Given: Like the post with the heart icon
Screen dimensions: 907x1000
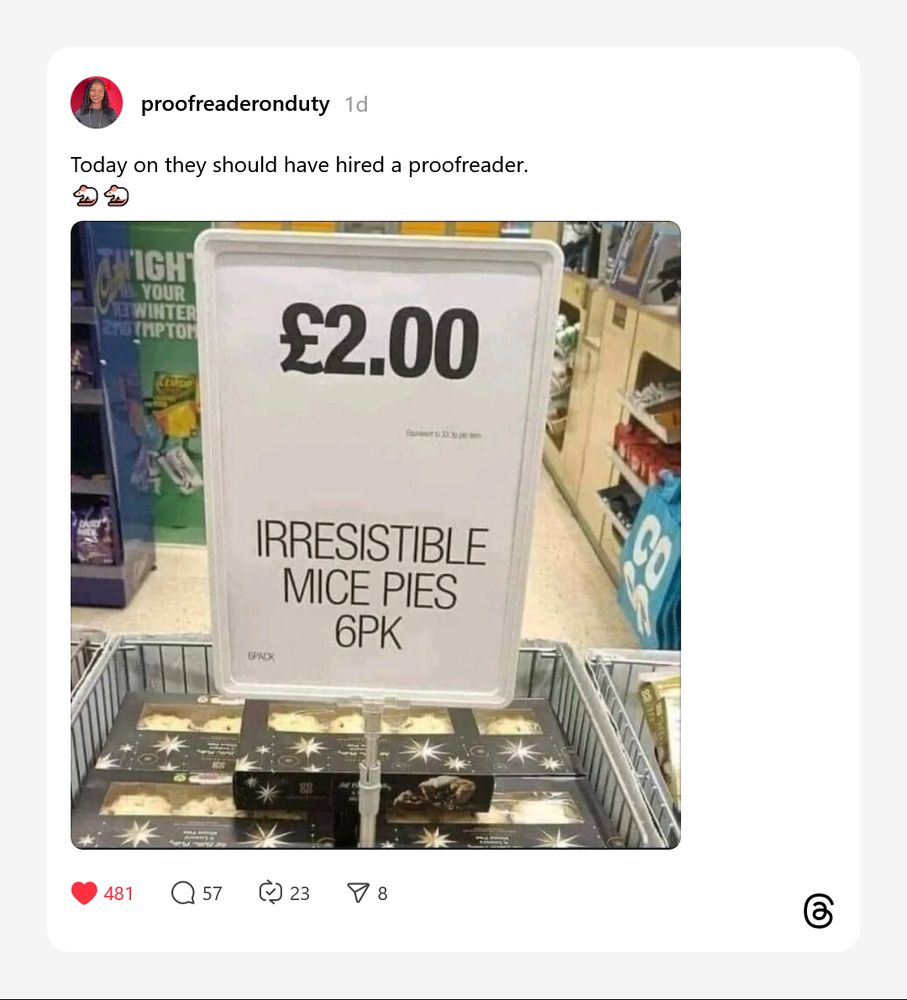Looking at the screenshot, I should pos(84,893).
